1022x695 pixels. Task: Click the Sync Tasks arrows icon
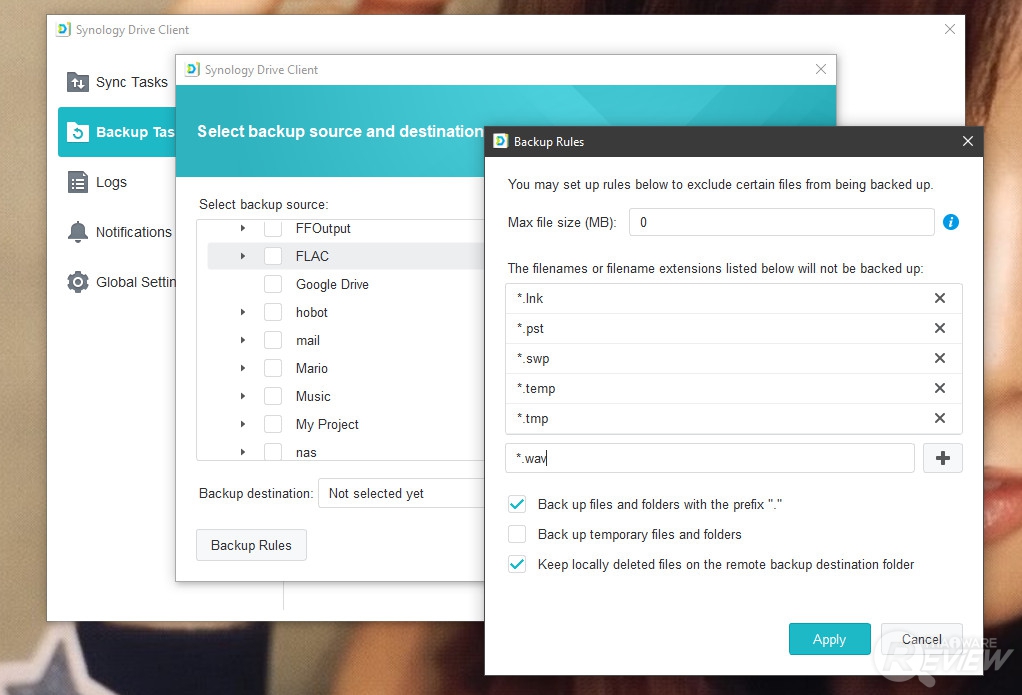78,82
